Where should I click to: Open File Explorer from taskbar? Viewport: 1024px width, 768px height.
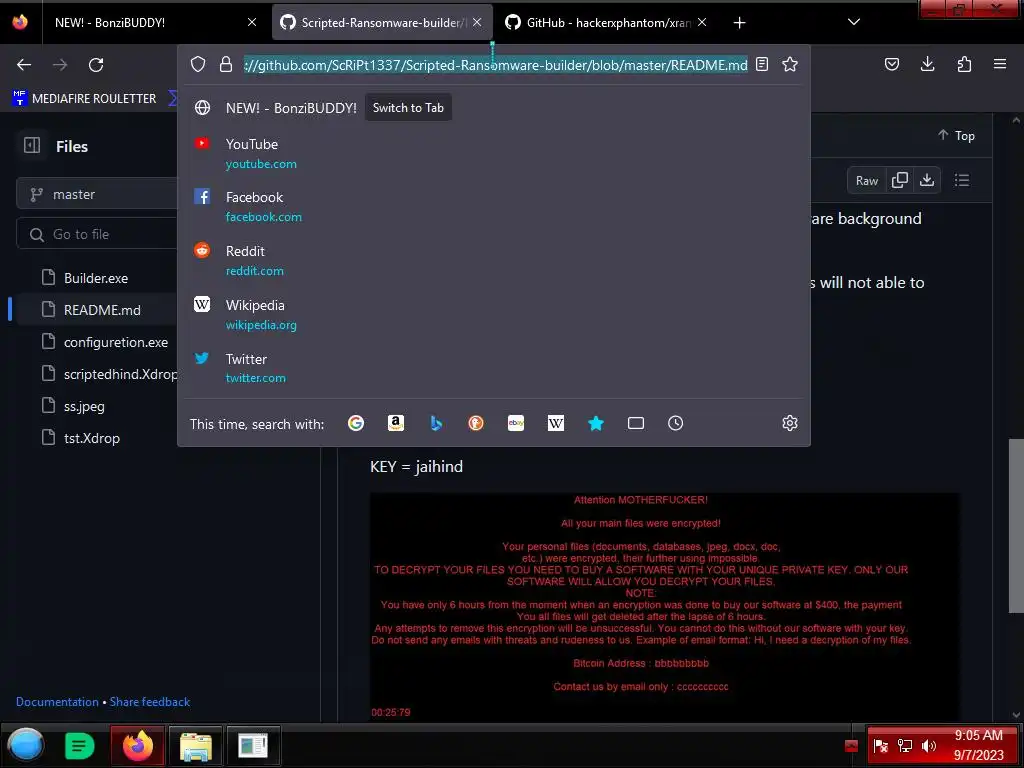point(196,745)
